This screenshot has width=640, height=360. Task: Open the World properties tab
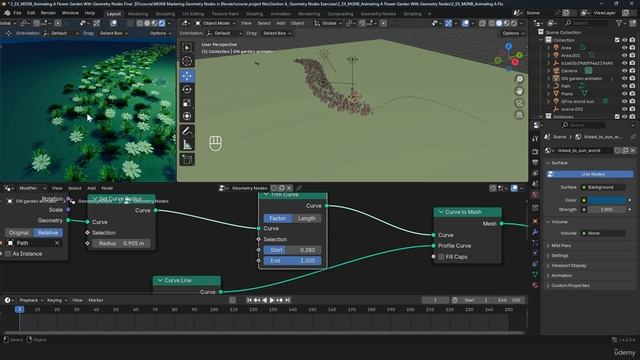[535, 195]
